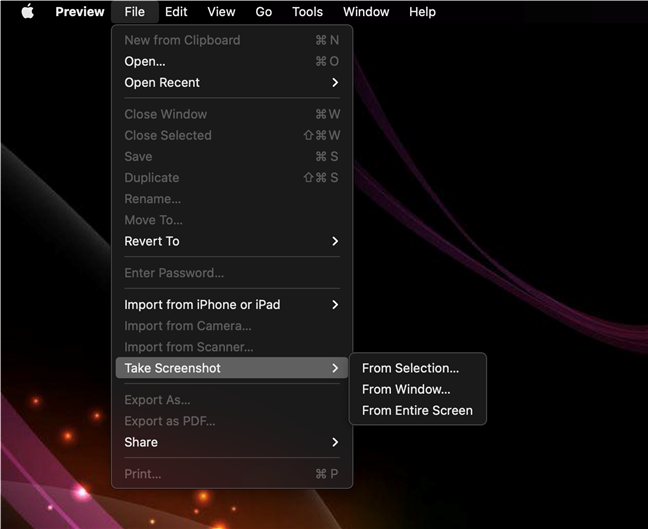Click the Move To... menu item
648x529 pixels.
coord(232,220)
